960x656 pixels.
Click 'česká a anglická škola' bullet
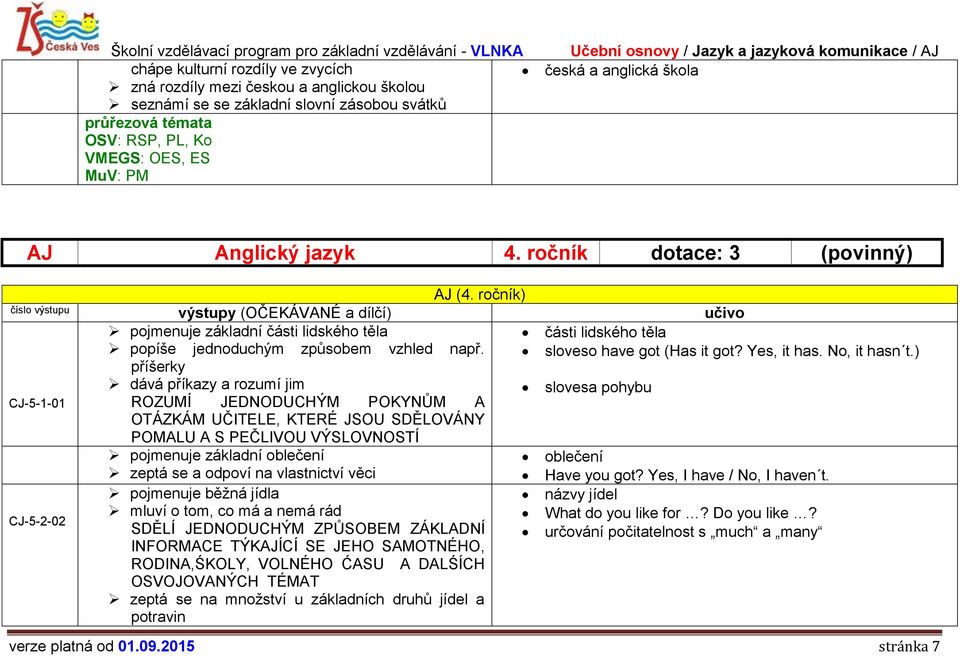coord(621,70)
